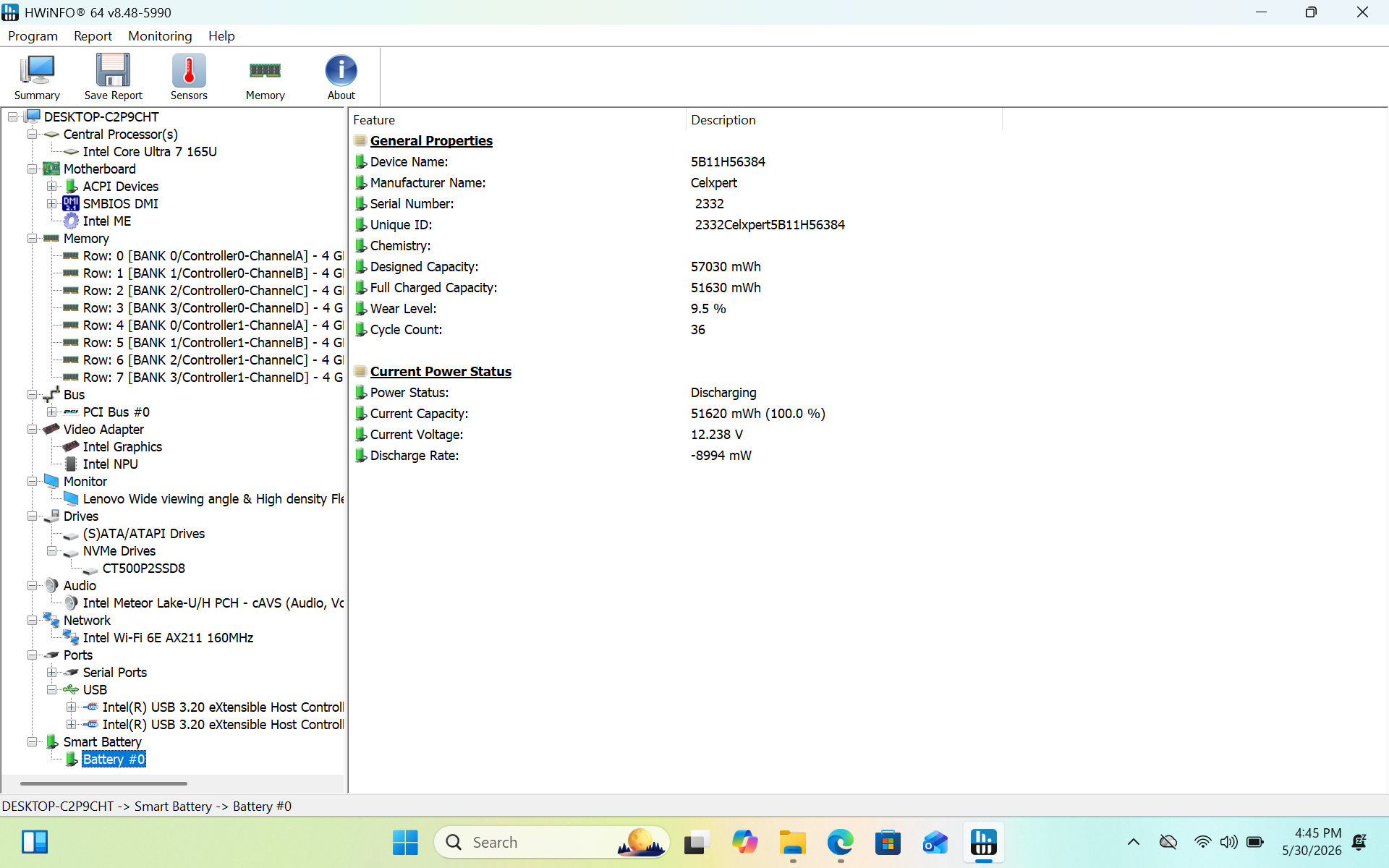Click the Monitor icon in tree
The height and width of the screenshot is (868, 1389).
51,482
